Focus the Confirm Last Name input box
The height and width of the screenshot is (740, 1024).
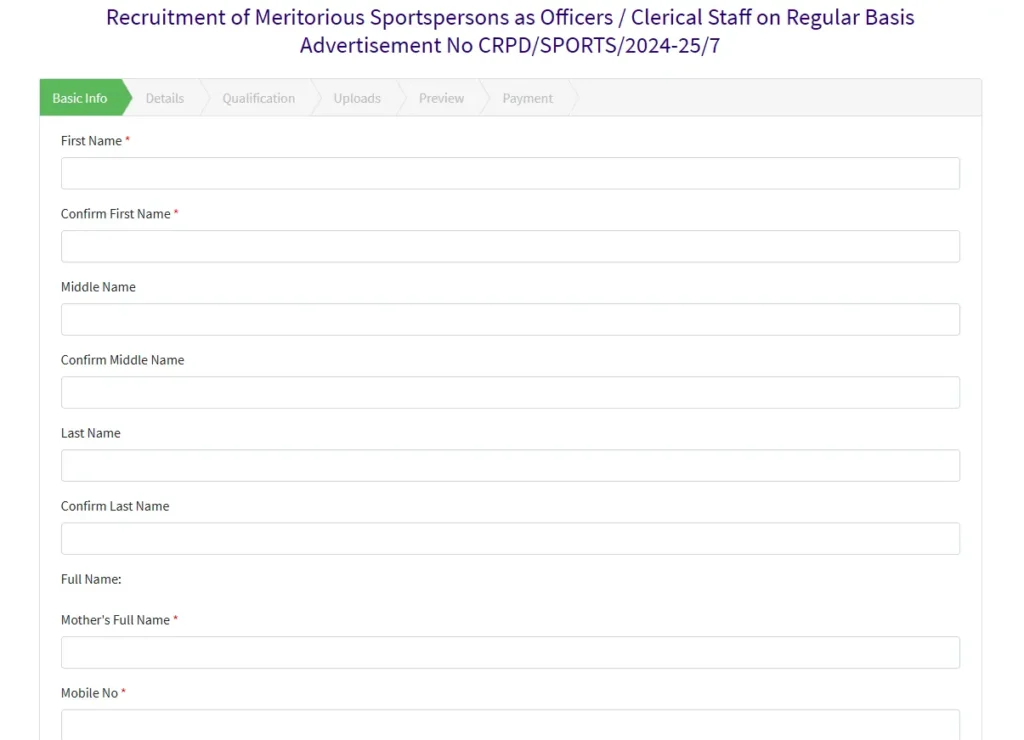(x=510, y=538)
